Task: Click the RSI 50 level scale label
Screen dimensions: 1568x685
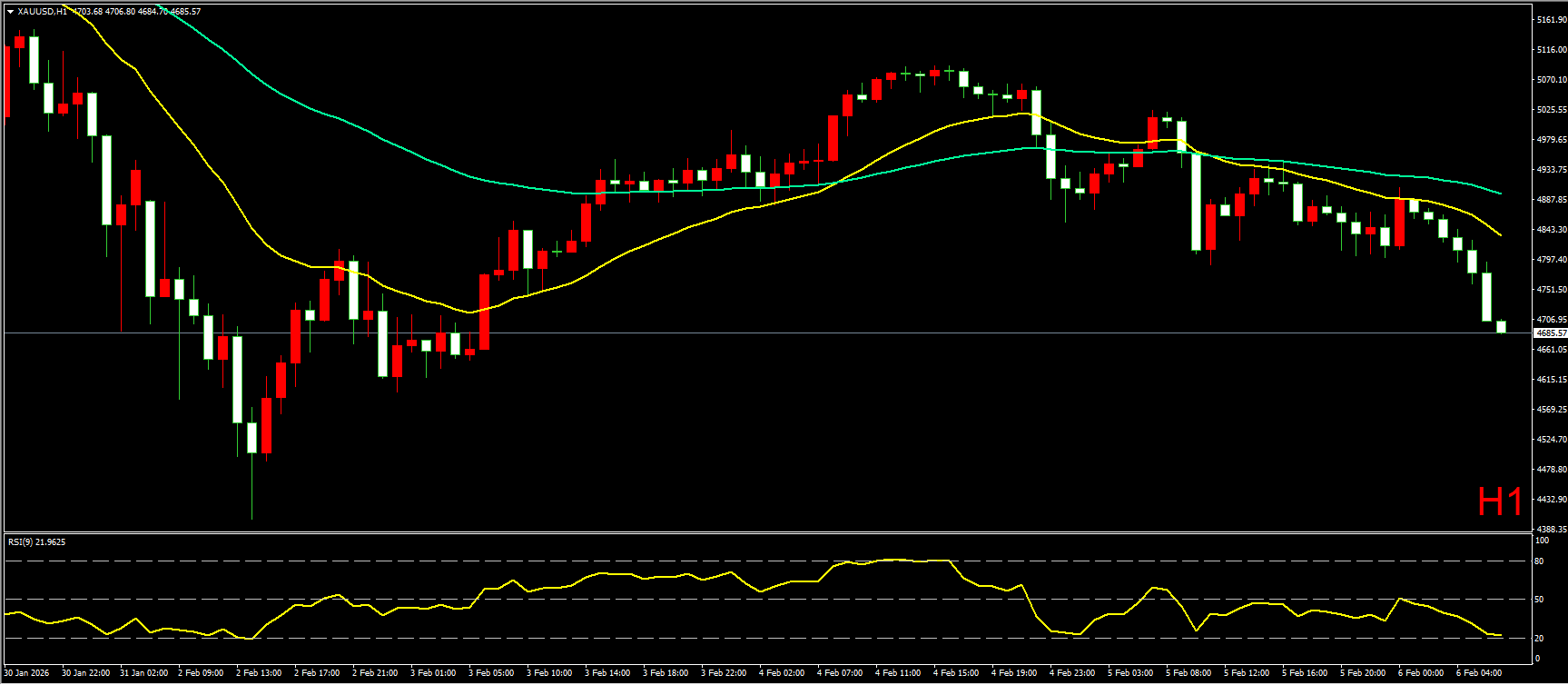Action: coord(1539,599)
